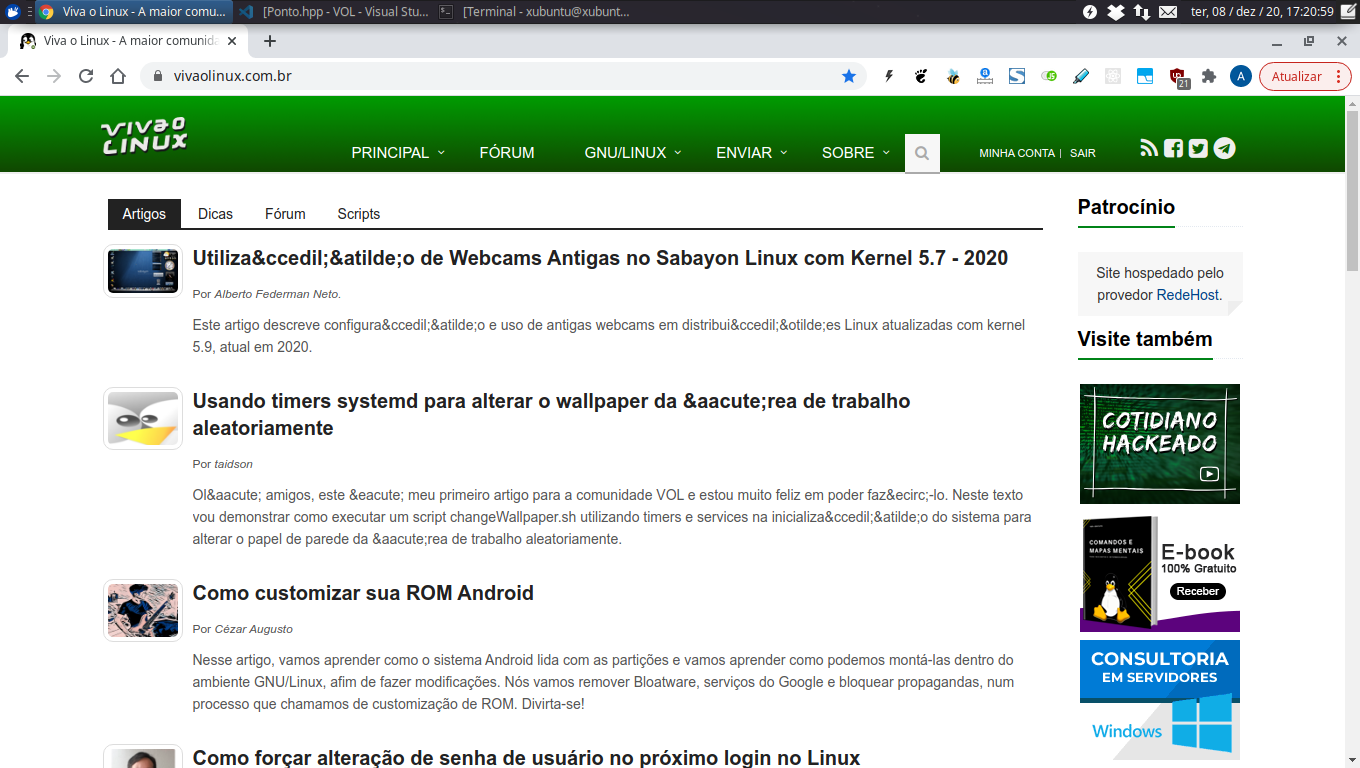Viewport: 1360px width, 768px height.
Task: Open a new browser tab
Action: (269, 41)
